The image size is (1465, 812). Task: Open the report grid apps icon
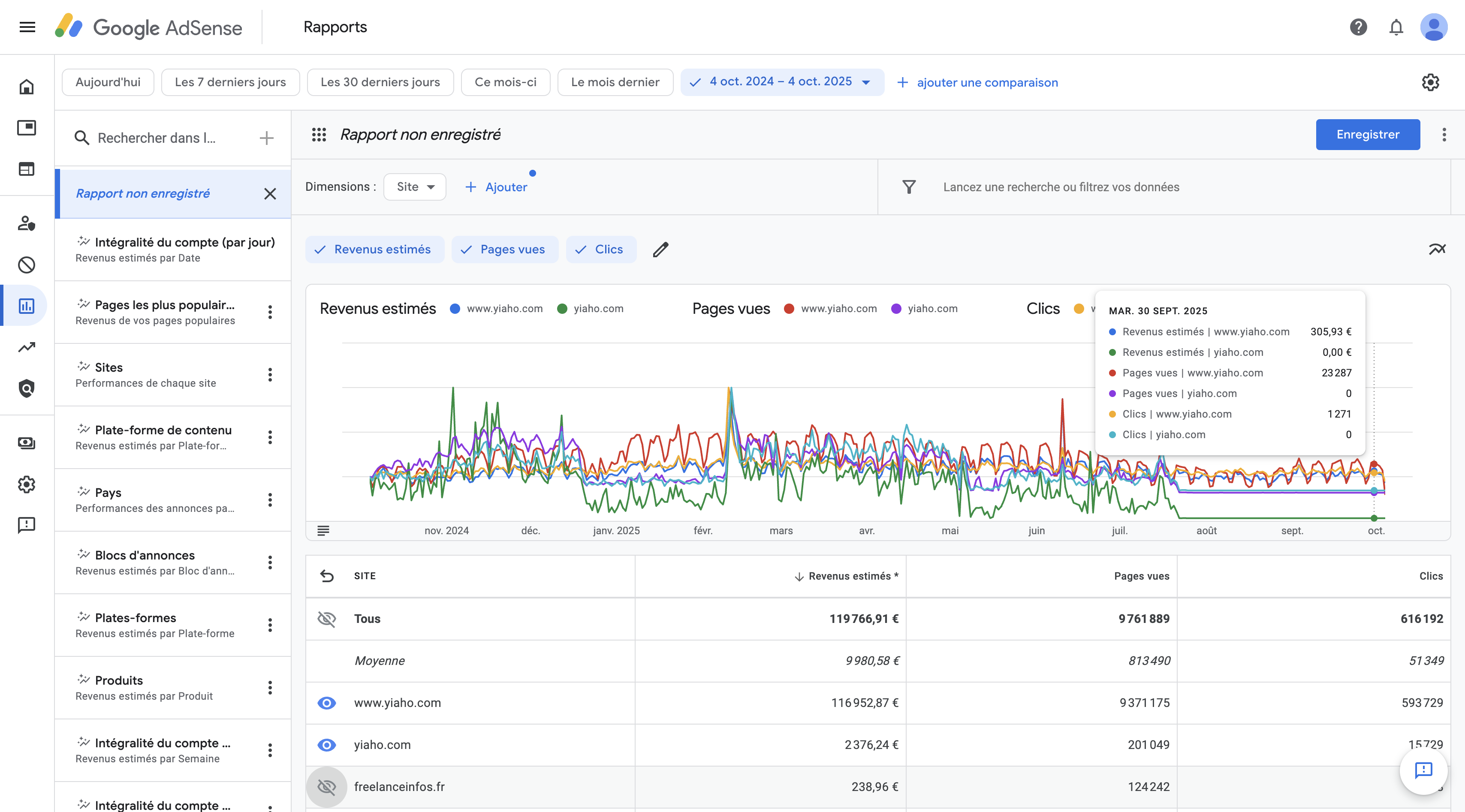point(319,135)
